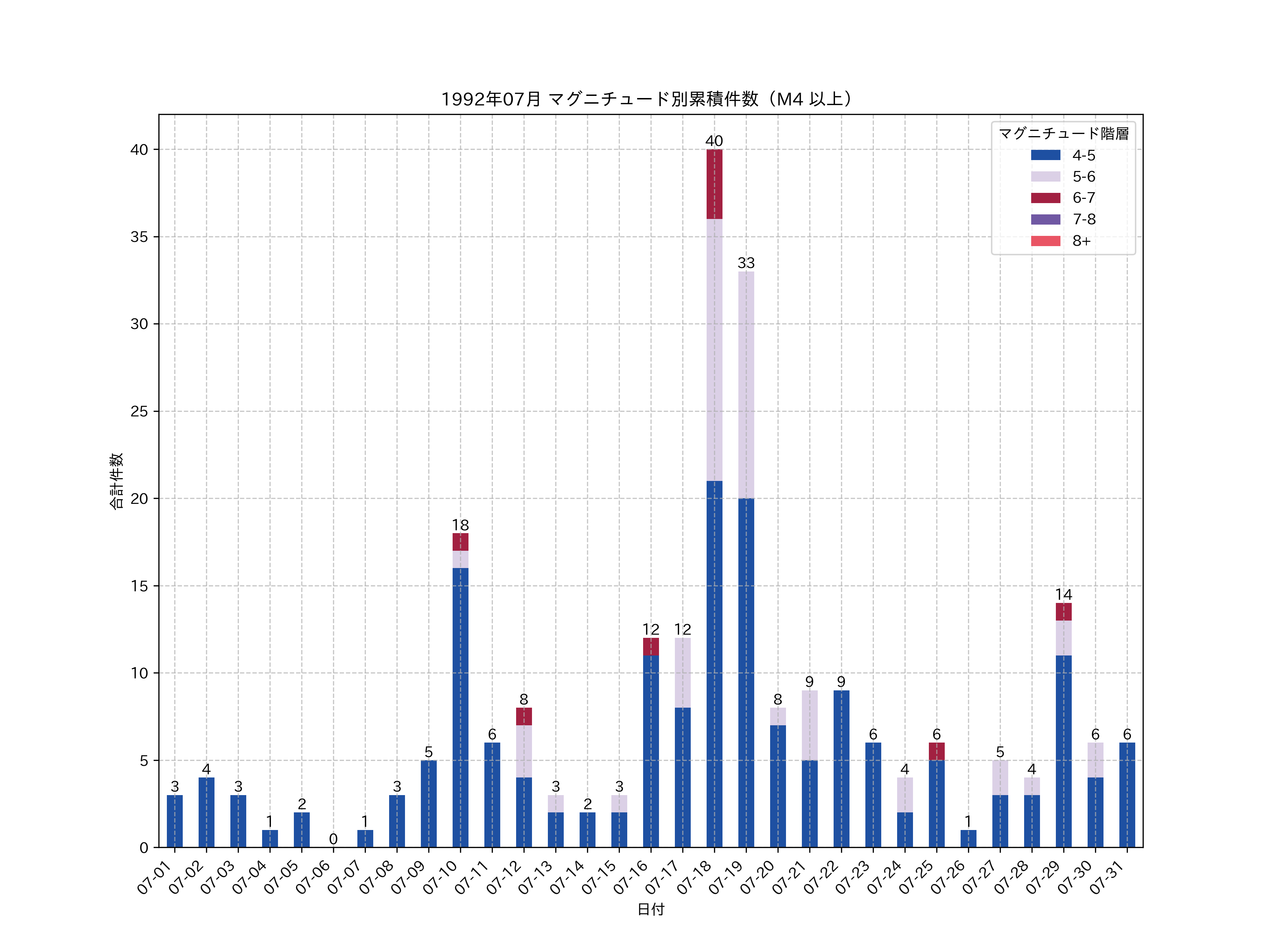Click the crimson segment atop 07-18 bar
1270x952 pixels.
coord(714,184)
